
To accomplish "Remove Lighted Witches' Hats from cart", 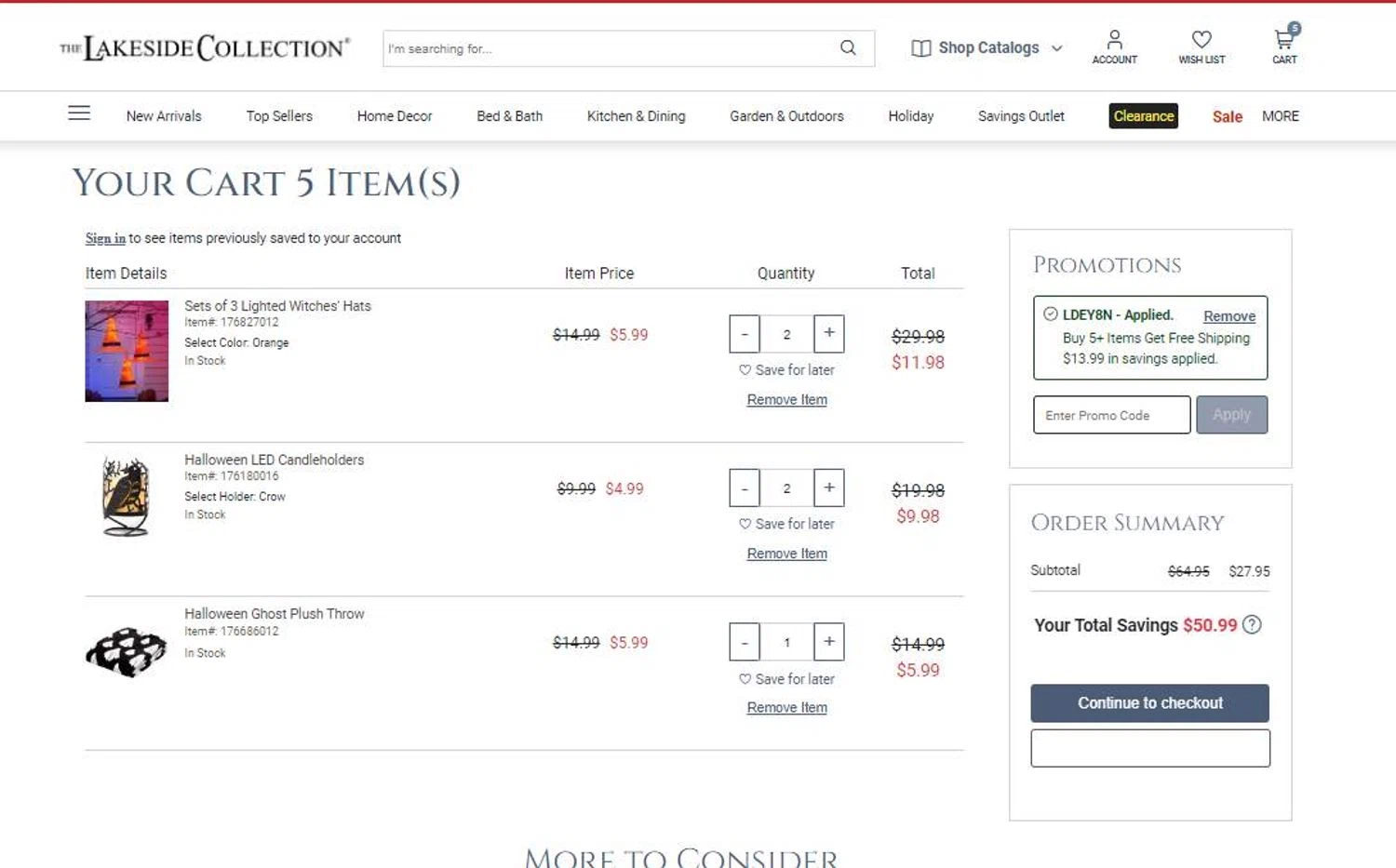I will click(786, 400).
